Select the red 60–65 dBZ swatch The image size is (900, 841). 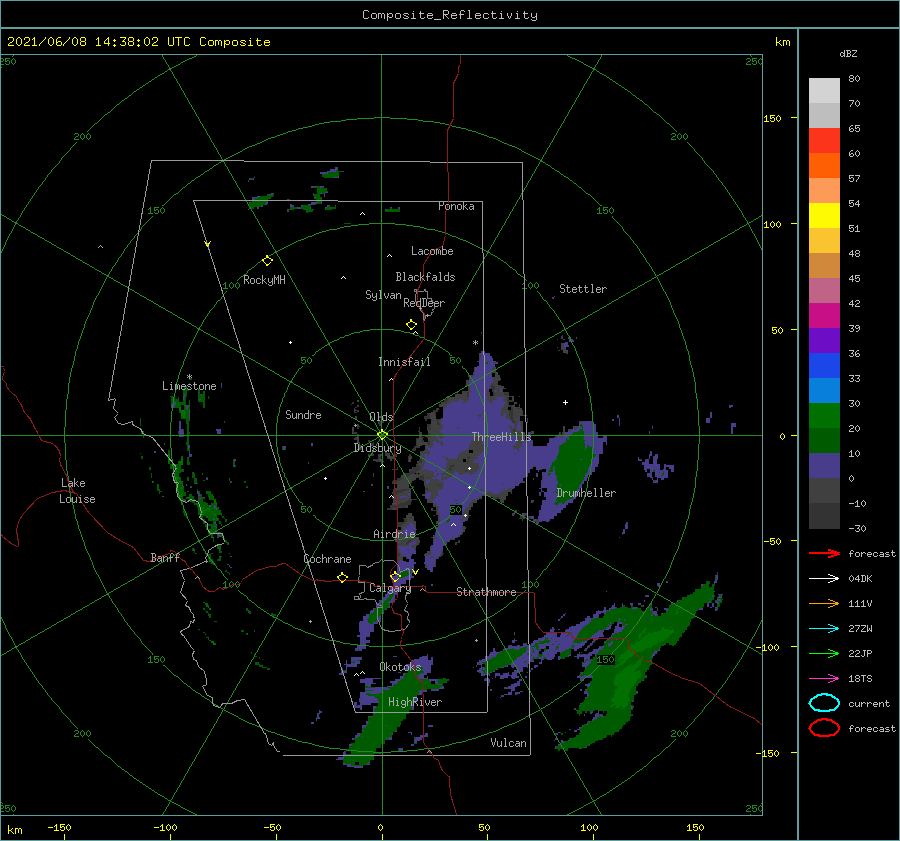coord(824,141)
